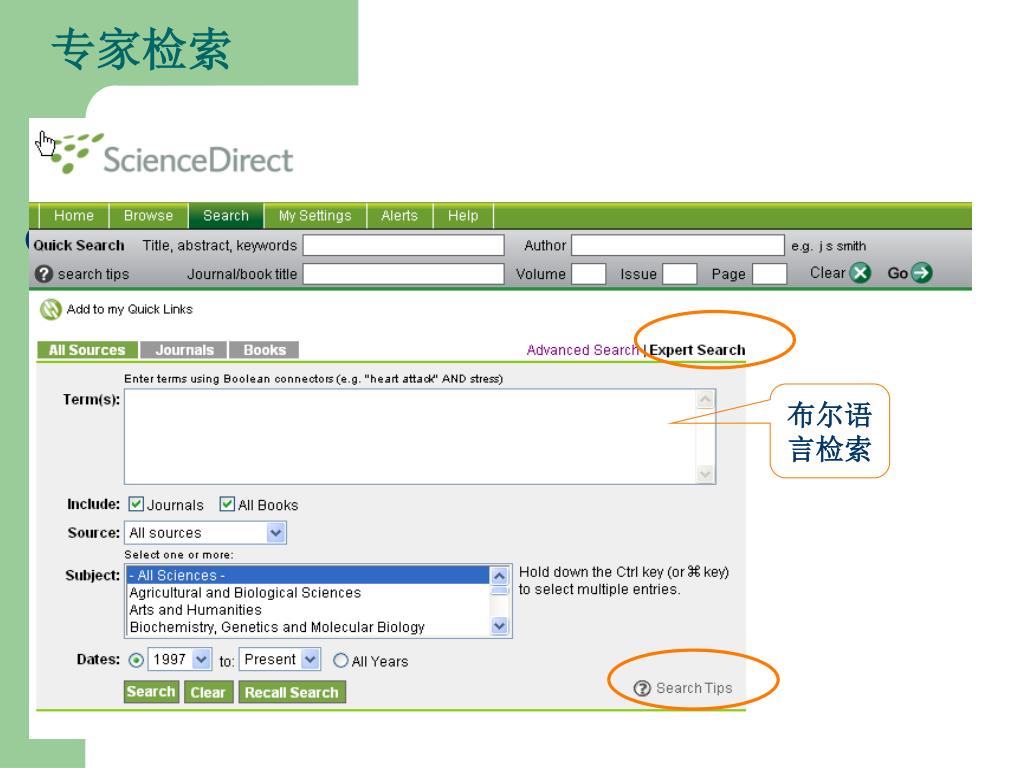The height and width of the screenshot is (768, 1024).
Task: Click the Journal/book title field
Action: [x=404, y=274]
